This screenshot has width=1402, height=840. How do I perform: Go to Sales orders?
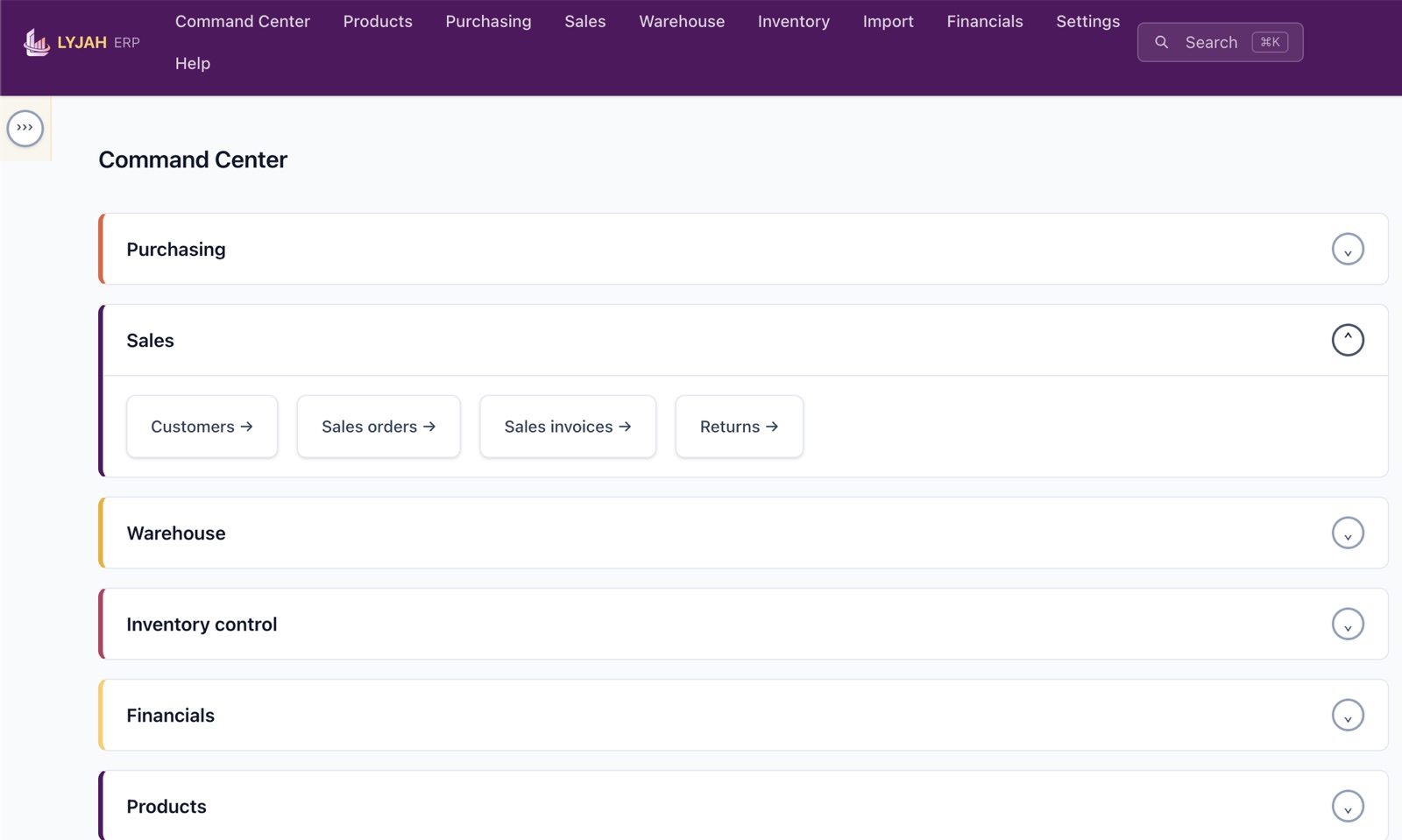pos(379,427)
